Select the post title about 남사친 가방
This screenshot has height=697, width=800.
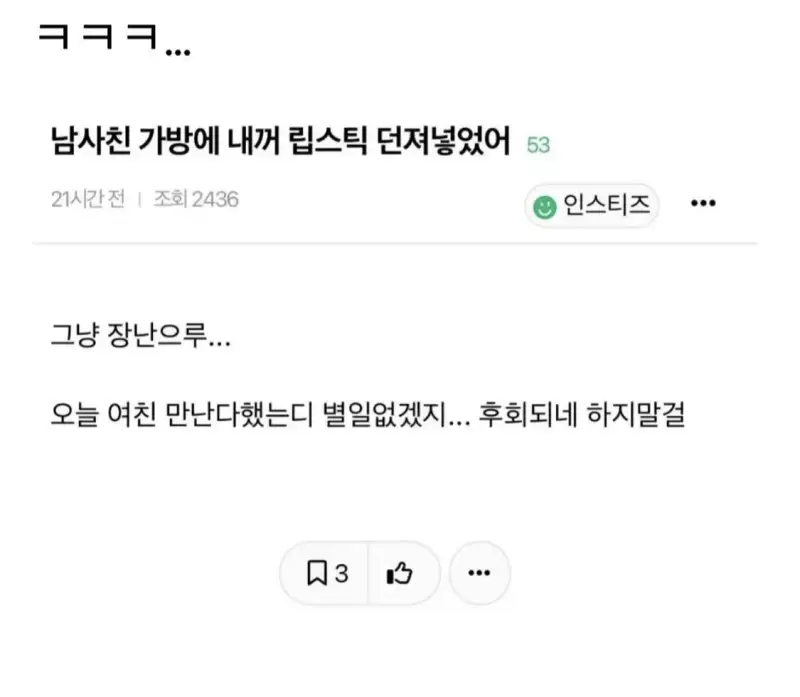pos(281,140)
